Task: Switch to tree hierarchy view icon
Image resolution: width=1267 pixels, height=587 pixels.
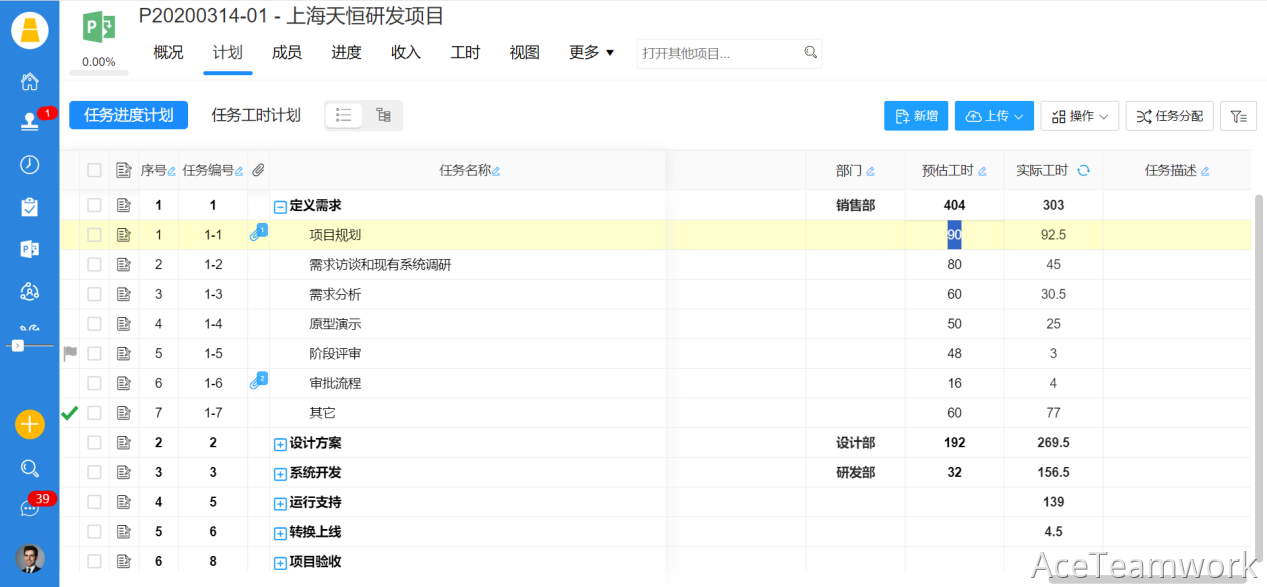Action: point(383,116)
